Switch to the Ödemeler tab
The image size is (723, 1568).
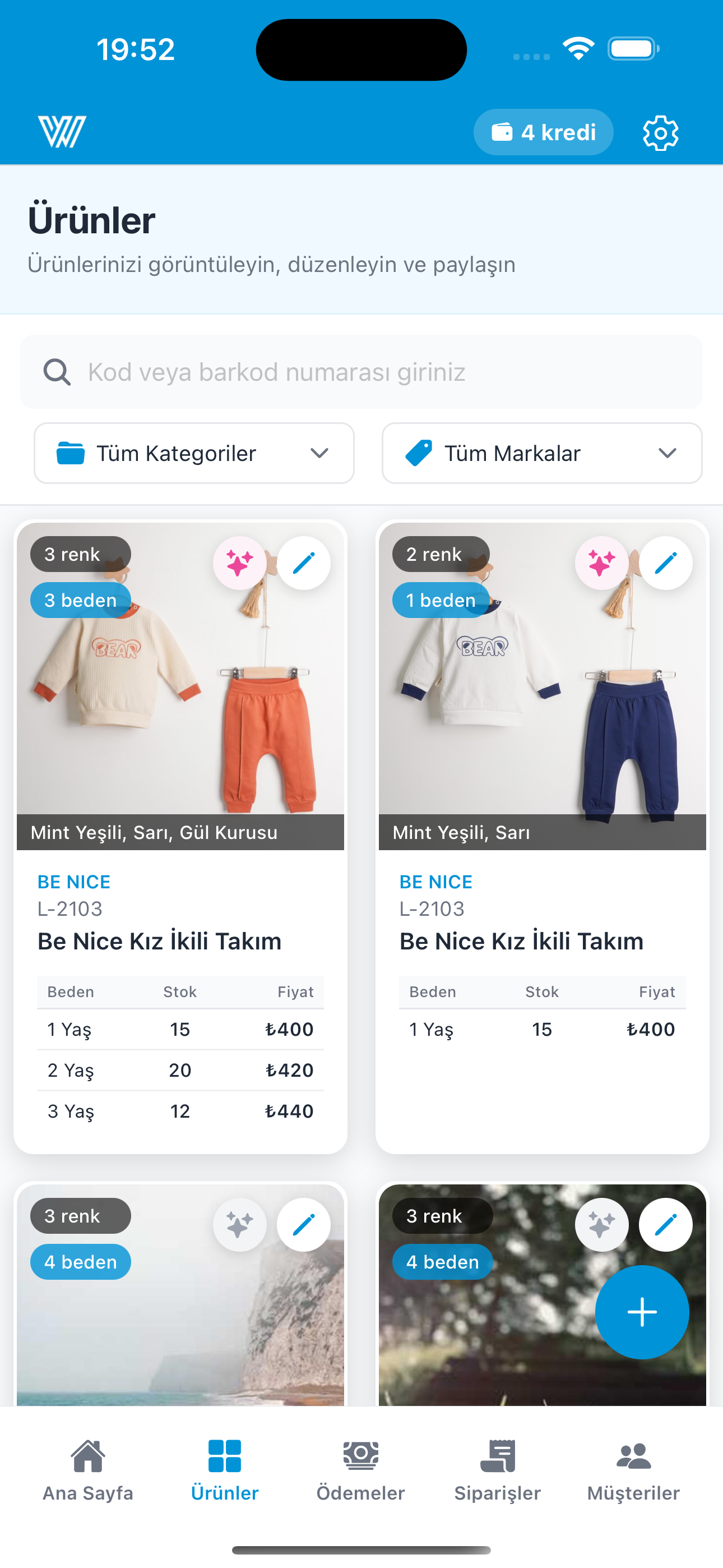tap(360, 1470)
